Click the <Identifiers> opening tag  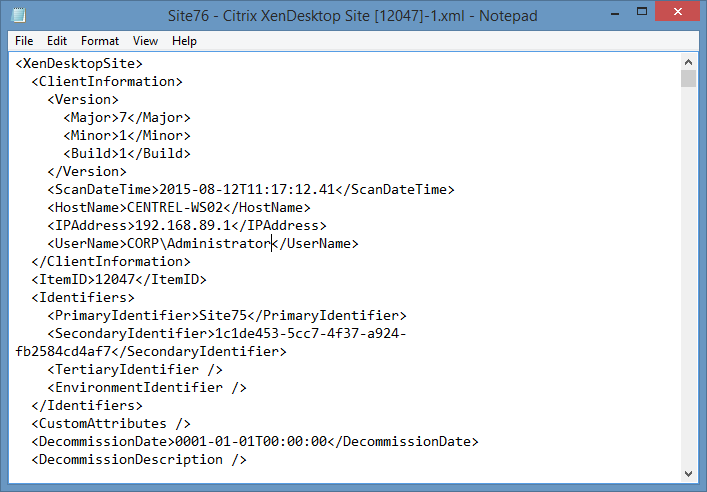pyautogui.click(x=83, y=298)
